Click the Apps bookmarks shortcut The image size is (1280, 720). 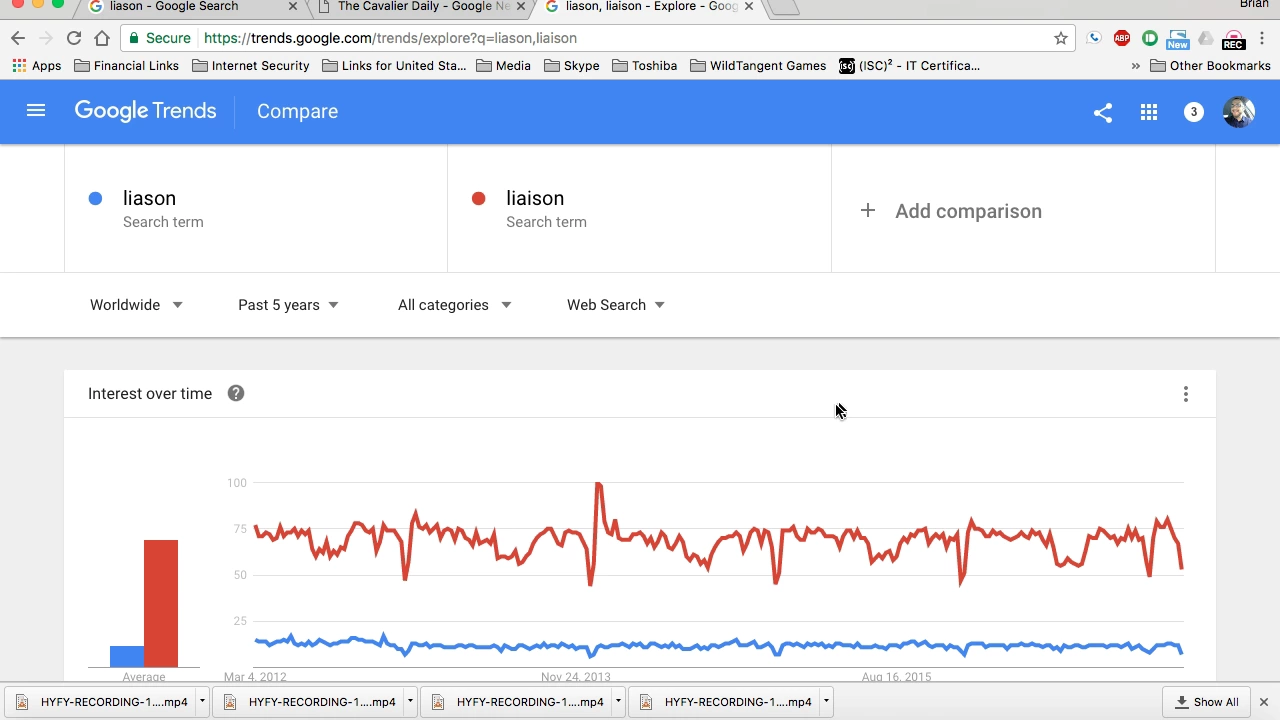tap(37, 66)
